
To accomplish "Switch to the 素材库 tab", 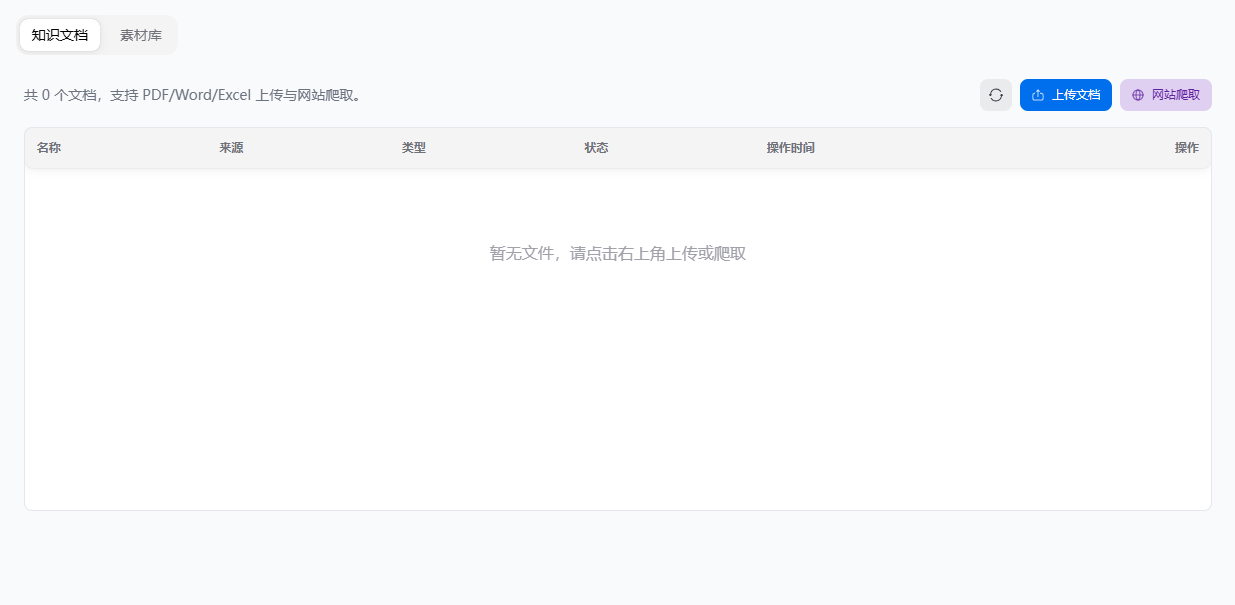I will pyautogui.click(x=141, y=35).
